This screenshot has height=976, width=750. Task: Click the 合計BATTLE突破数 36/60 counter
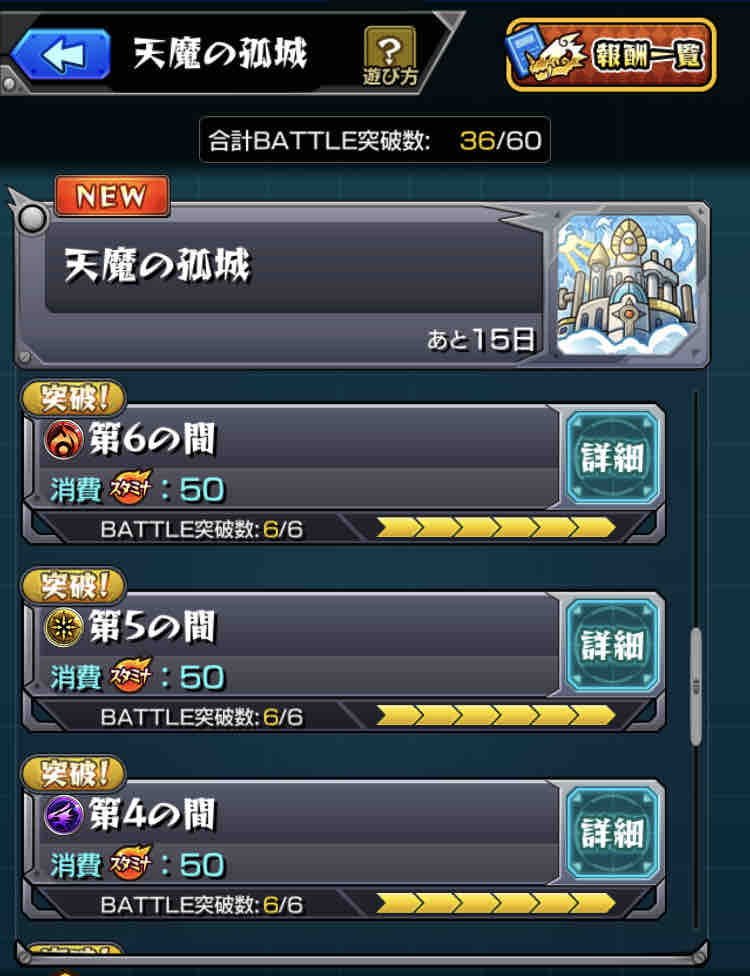pyautogui.click(x=375, y=140)
